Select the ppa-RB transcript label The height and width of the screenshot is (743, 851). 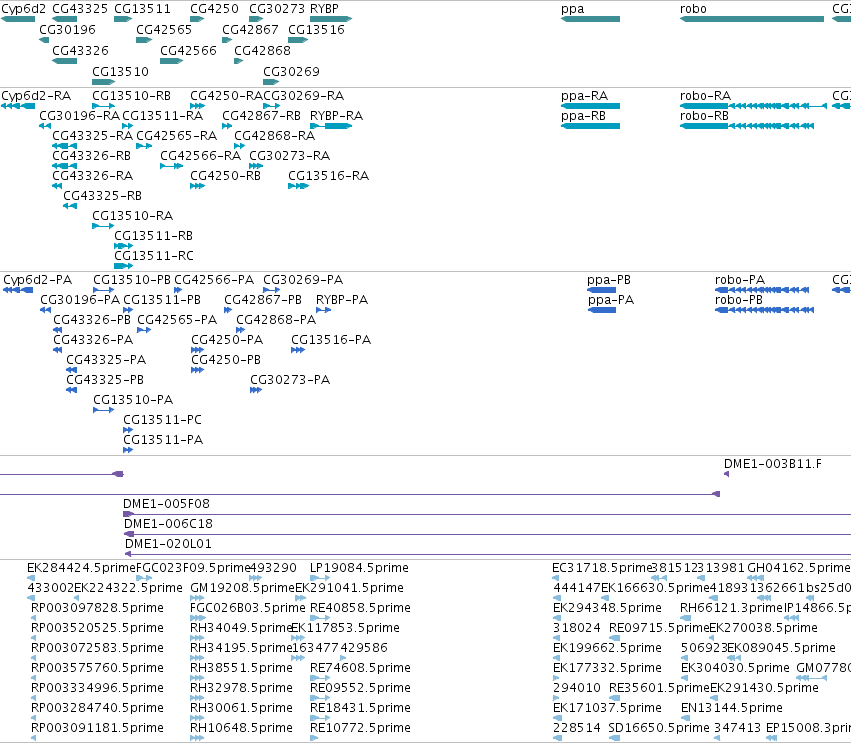583,116
